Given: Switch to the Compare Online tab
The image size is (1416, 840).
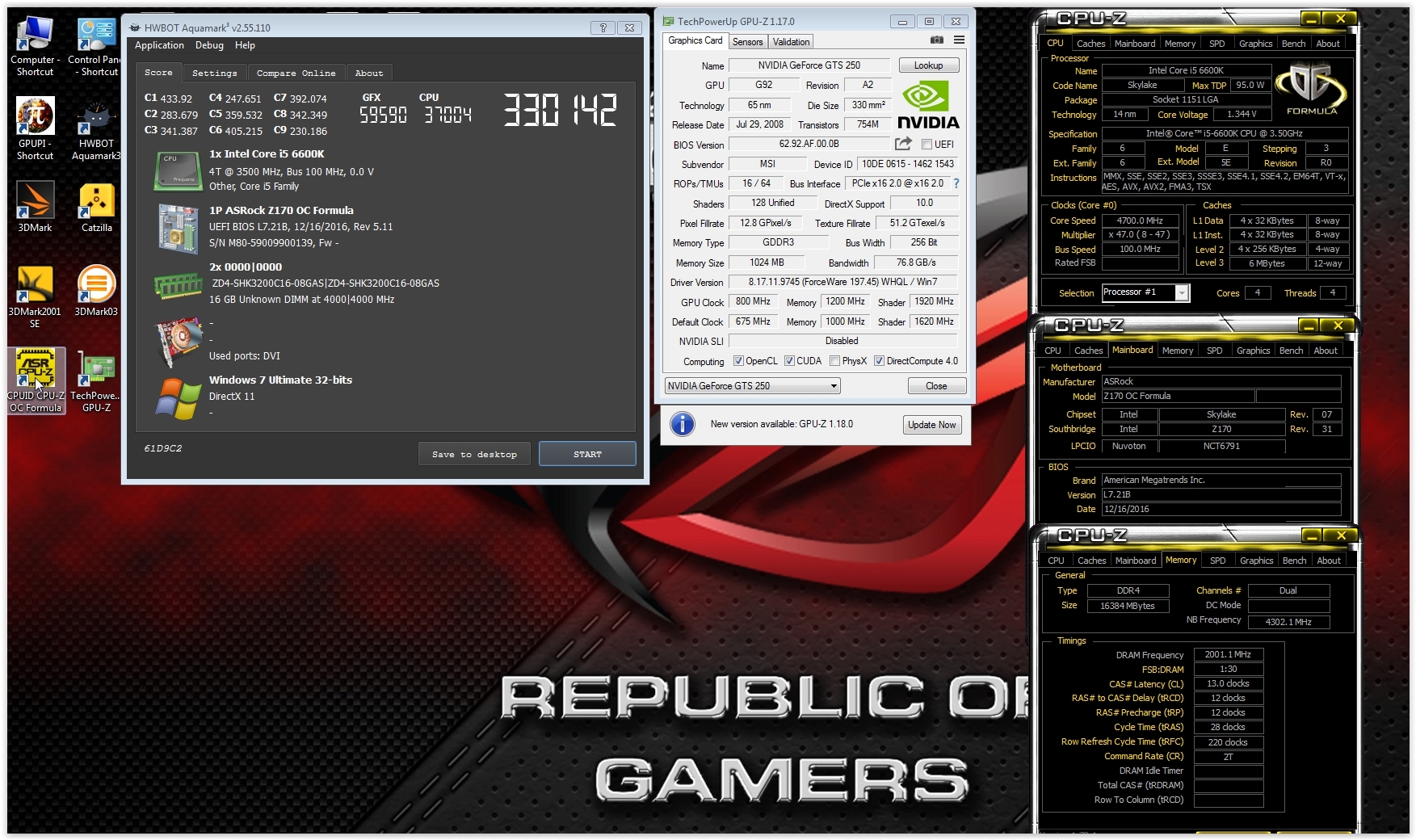Looking at the screenshot, I should 296,73.
